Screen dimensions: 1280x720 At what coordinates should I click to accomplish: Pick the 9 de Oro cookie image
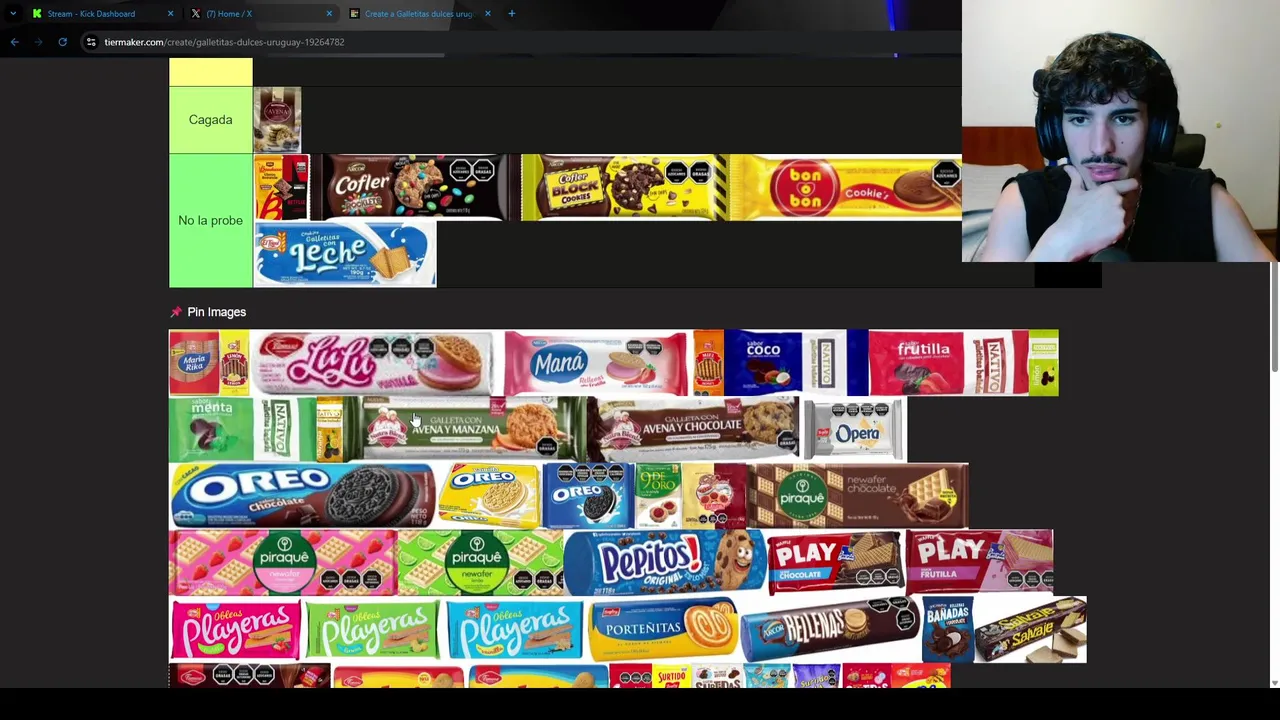[x=658, y=496]
